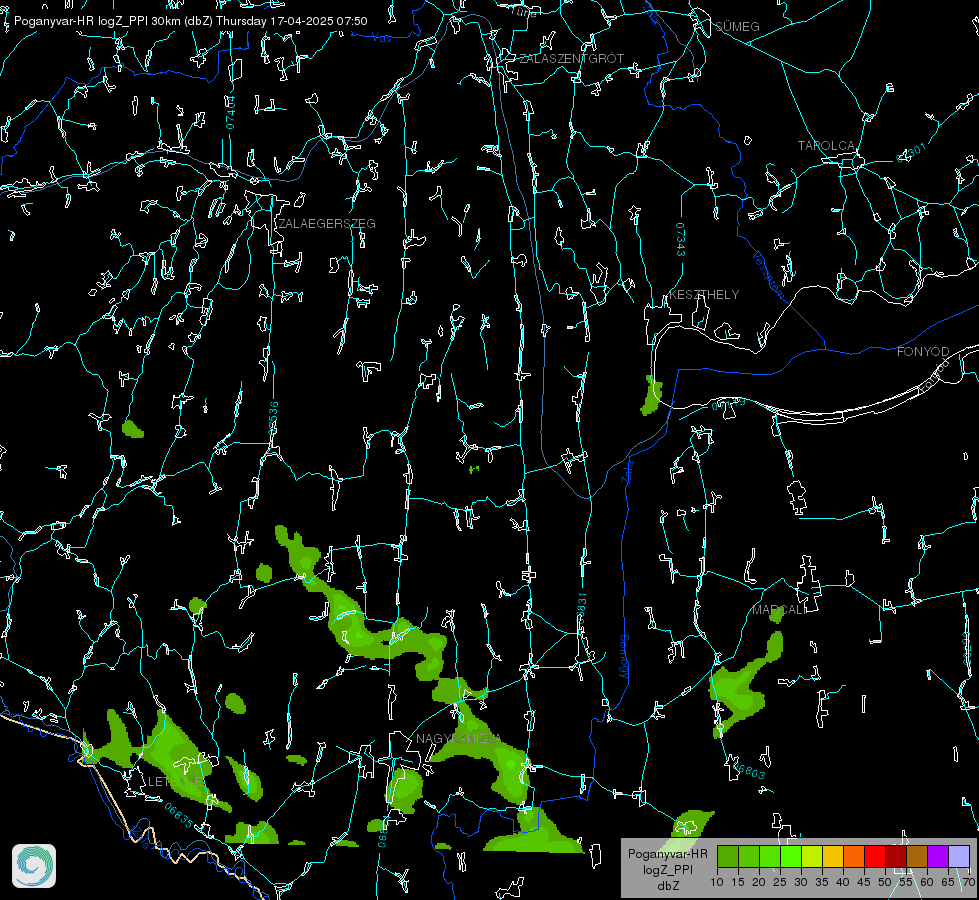
Task: Click the KESZTHELY town label
Action: [704, 295]
